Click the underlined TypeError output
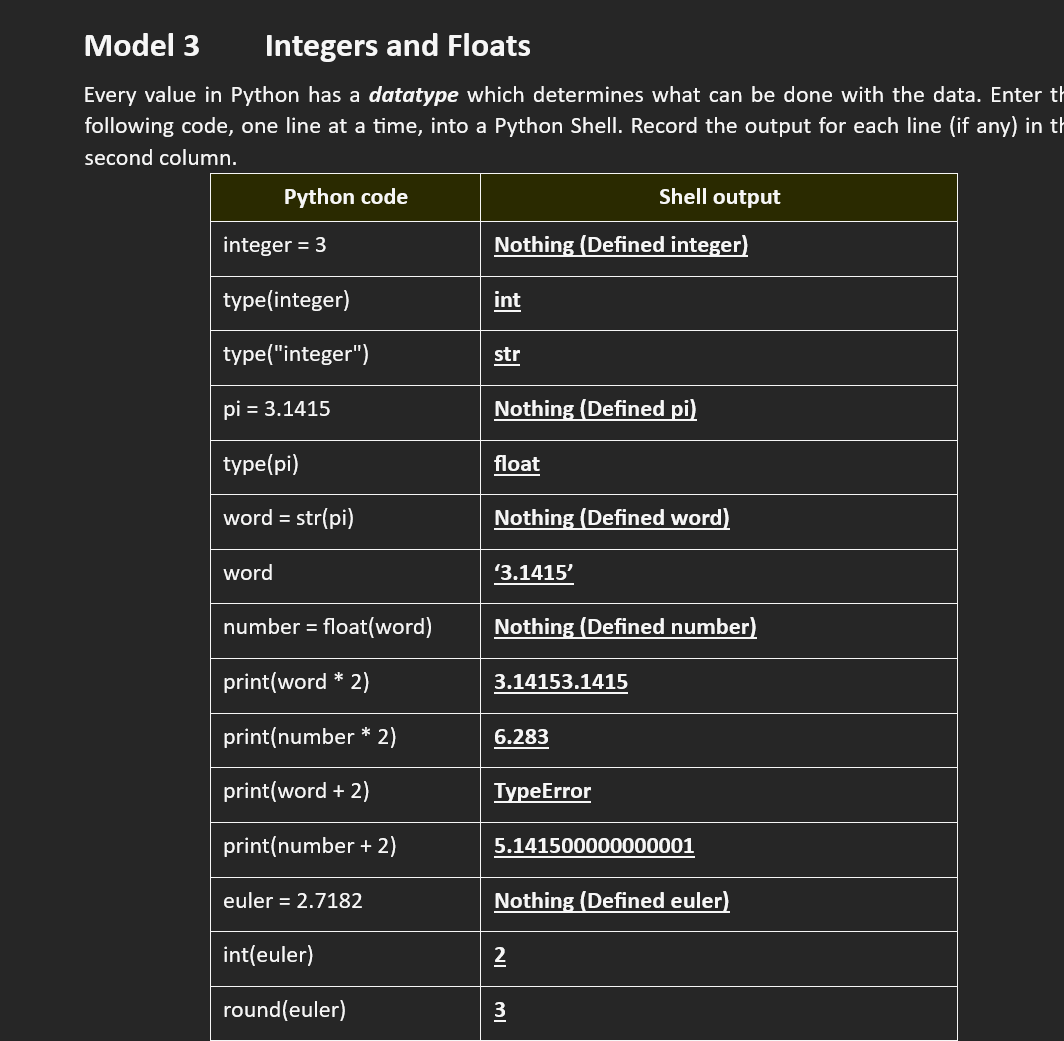This screenshot has height=1041, width=1064. pos(542,791)
